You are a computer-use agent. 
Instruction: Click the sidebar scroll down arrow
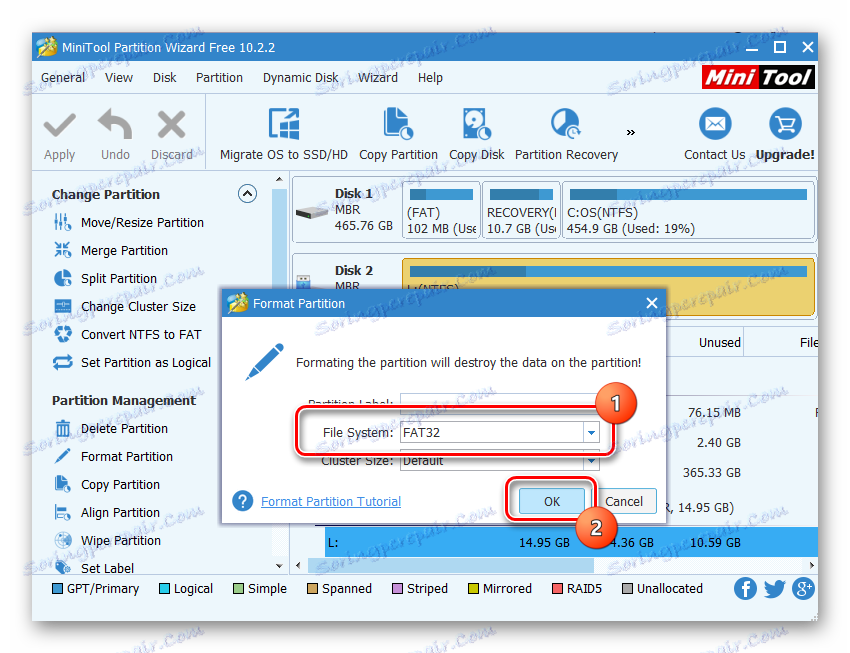pyautogui.click(x=279, y=566)
